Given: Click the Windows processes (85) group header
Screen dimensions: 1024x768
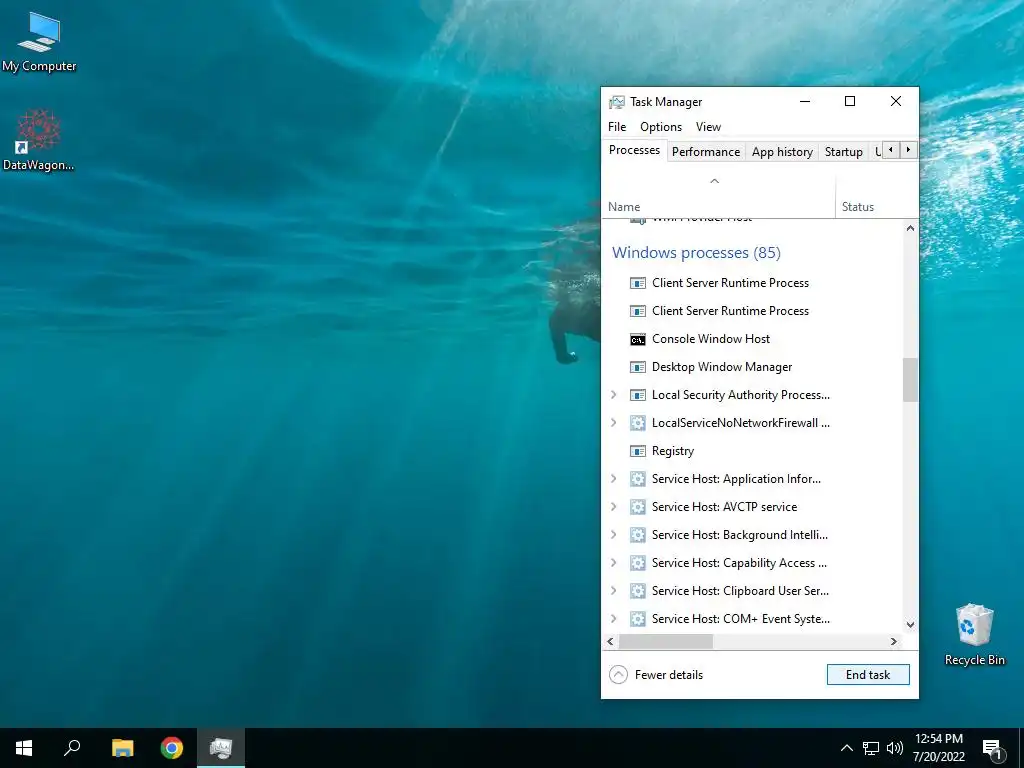Looking at the screenshot, I should click(696, 253).
